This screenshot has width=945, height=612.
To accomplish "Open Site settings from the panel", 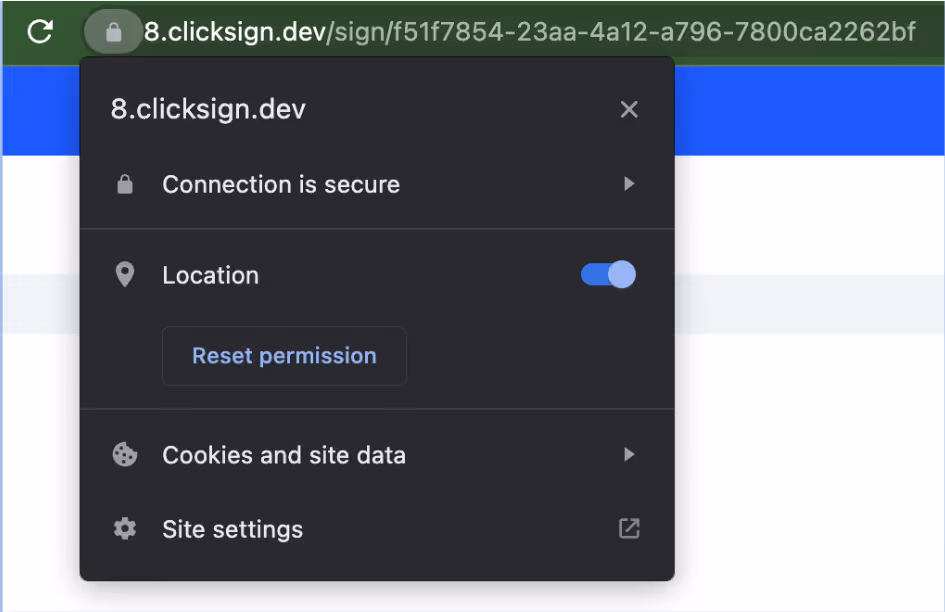I will (232, 529).
